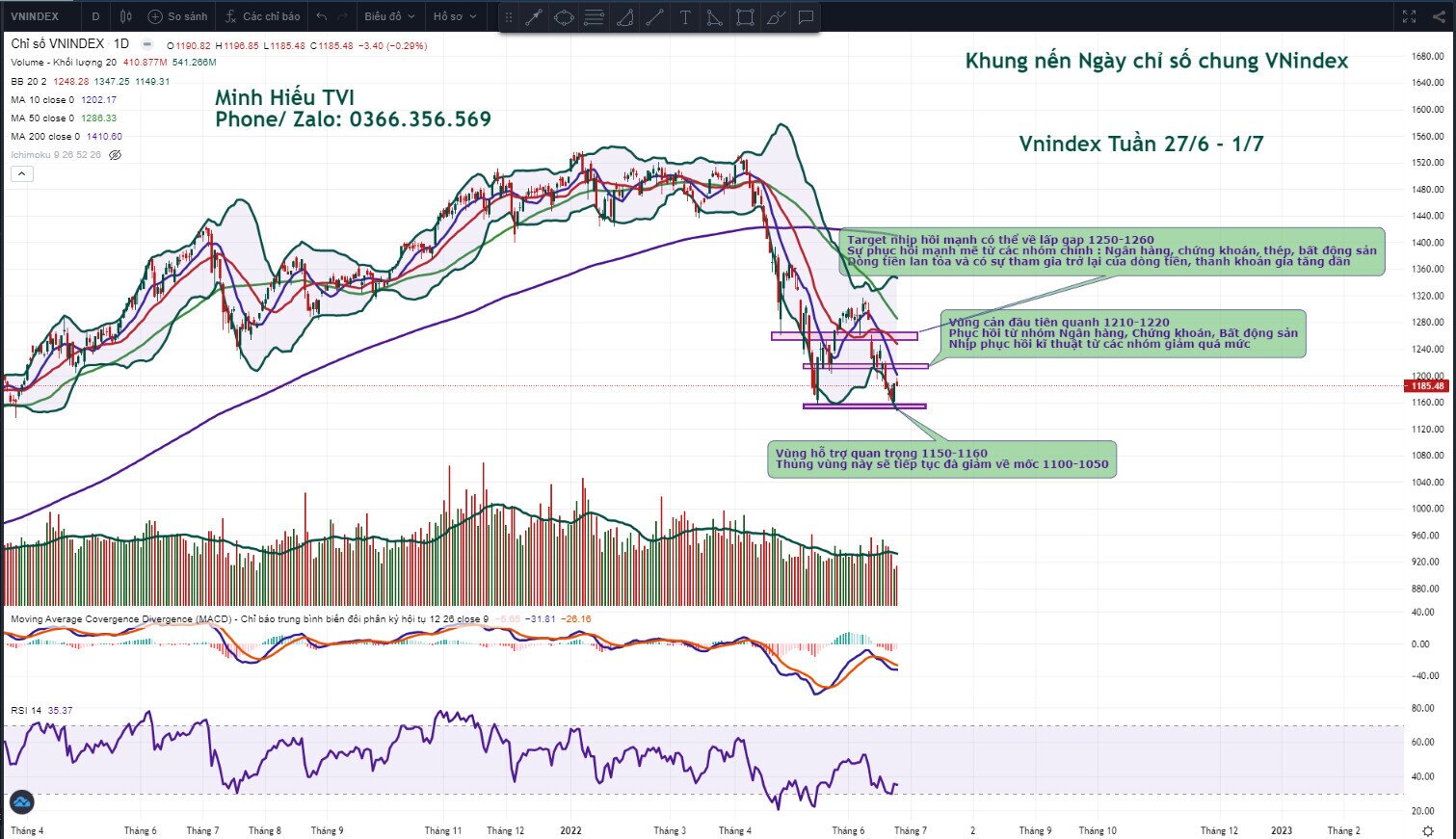Click the Tháng 7 label before 2022
Viewport: 1456px width, 839px height.
click(x=202, y=830)
